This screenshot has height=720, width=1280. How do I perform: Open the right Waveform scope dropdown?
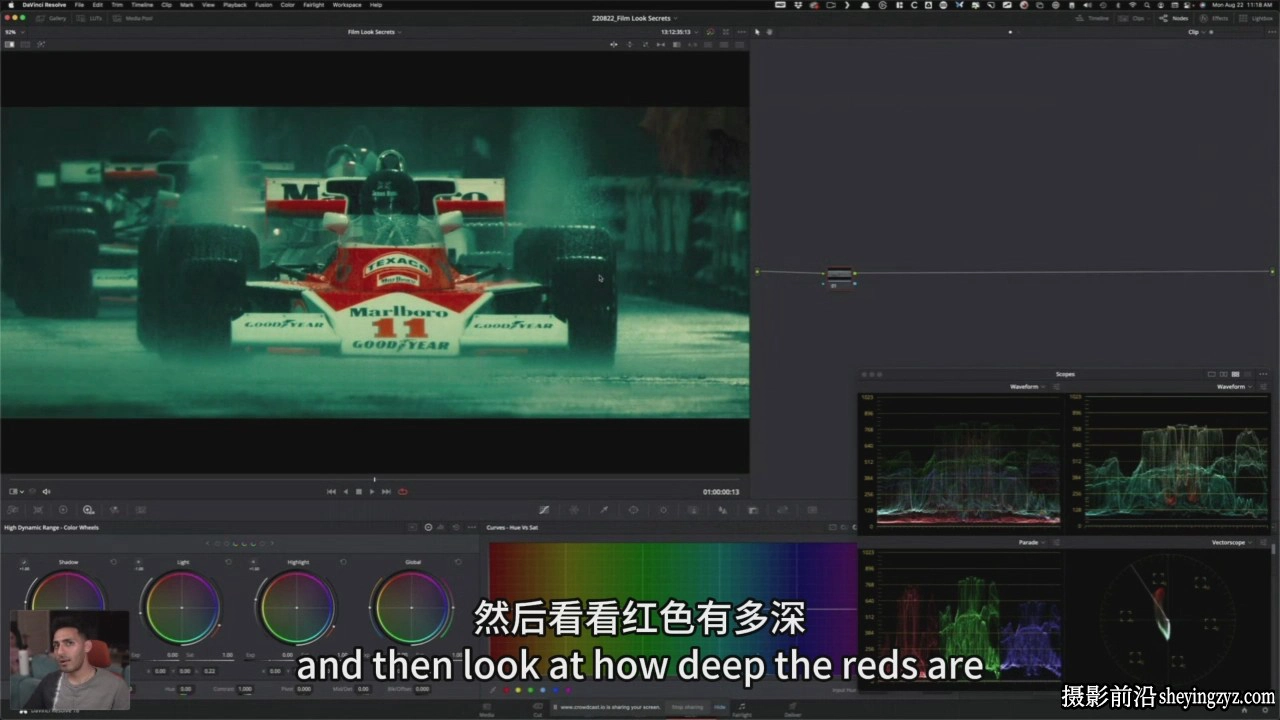(x=1233, y=386)
